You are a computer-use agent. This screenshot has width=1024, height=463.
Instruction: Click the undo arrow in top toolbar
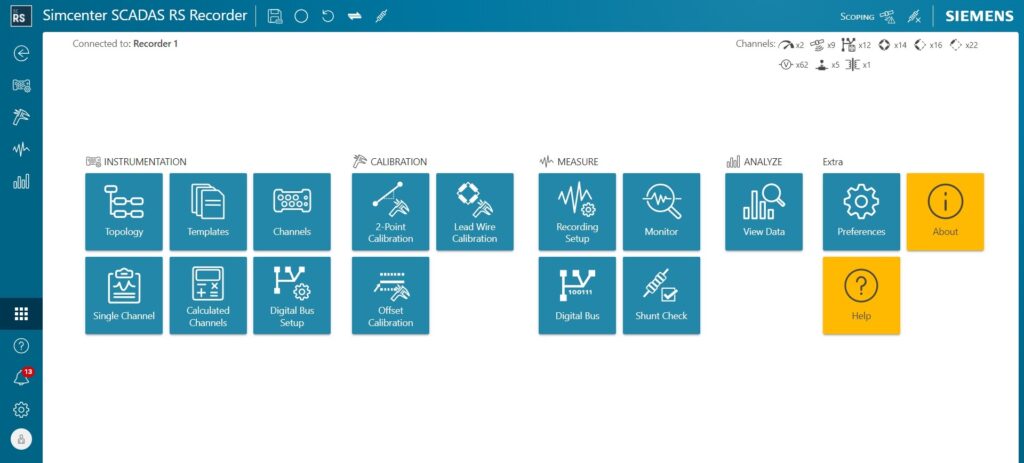click(x=327, y=16)
